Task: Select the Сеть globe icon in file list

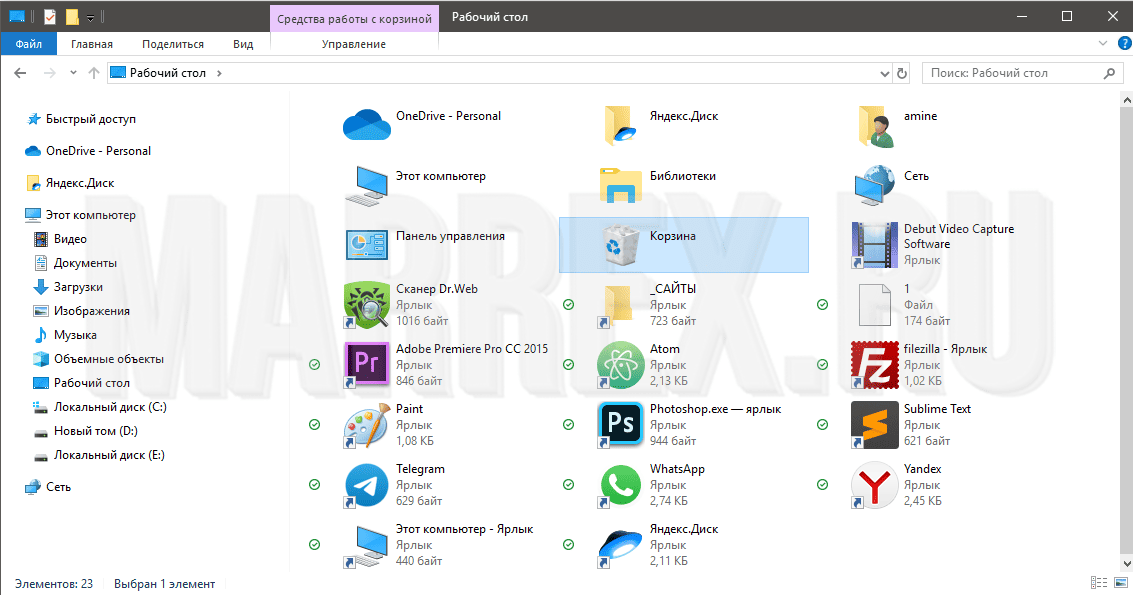Action: click(x=875, y=185)
